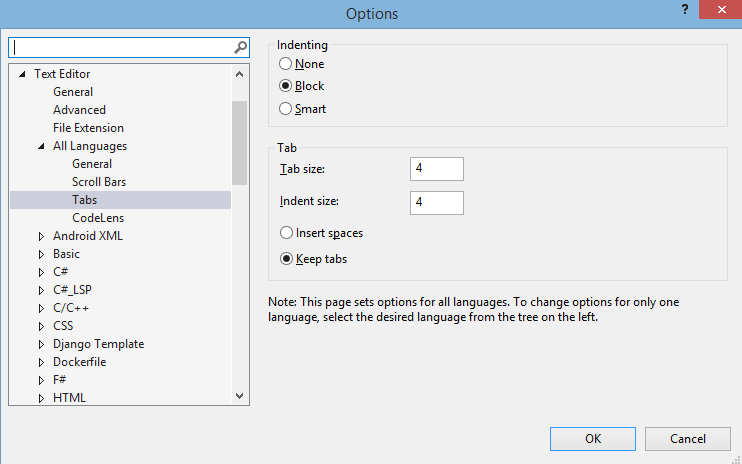Expand the Django Template node
Screen dimensions: 742x464
[41, 344]
